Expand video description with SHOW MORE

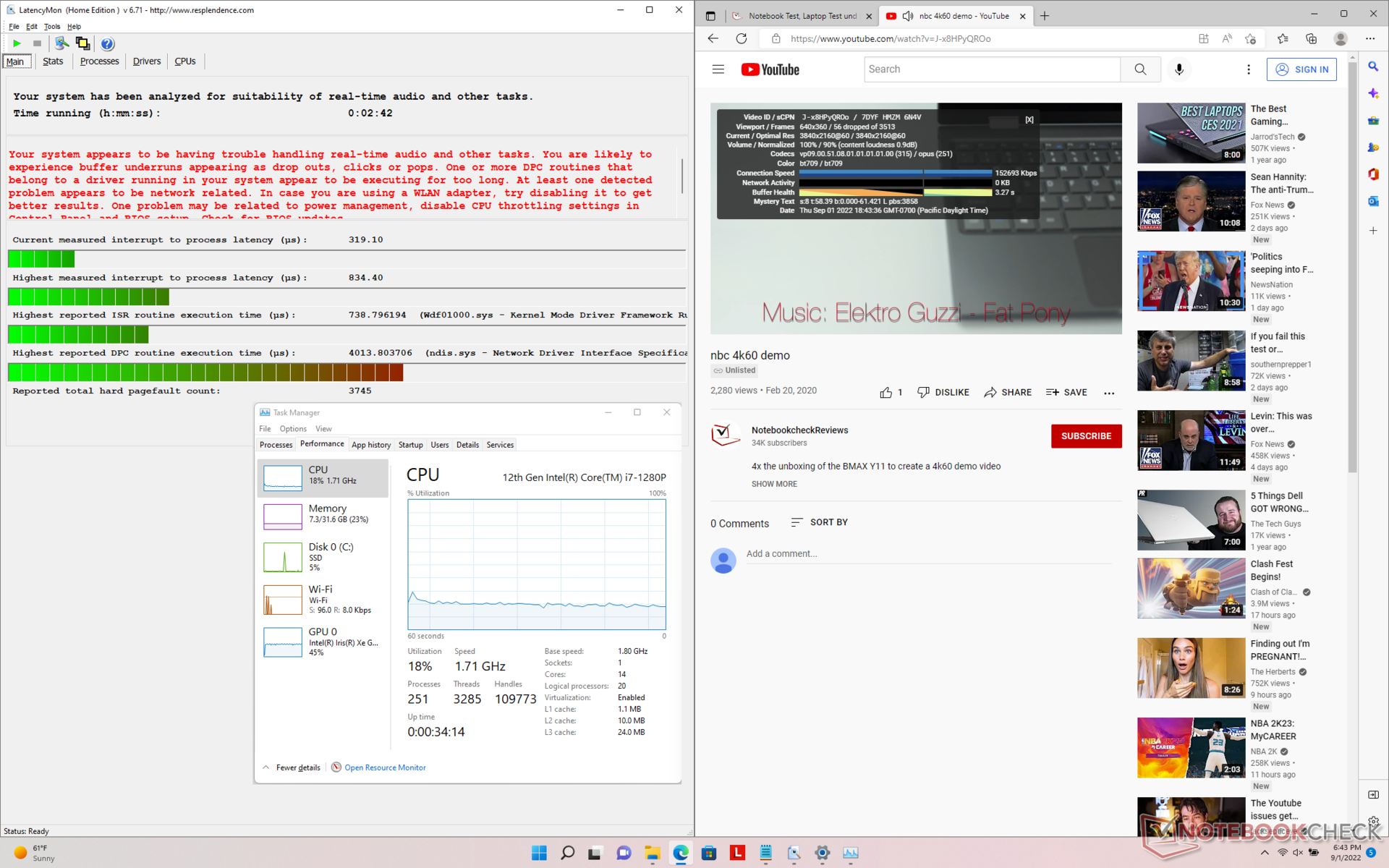click(774, 484)
